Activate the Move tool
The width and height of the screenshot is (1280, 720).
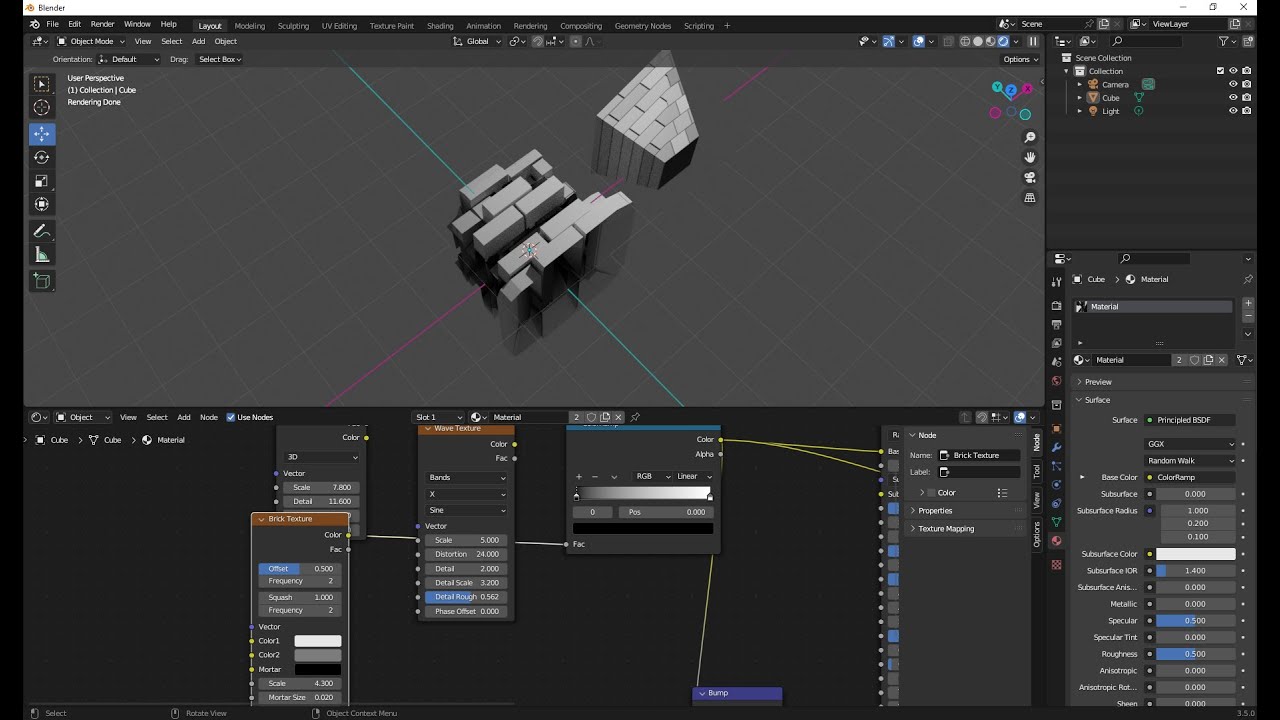click(41, 134)
